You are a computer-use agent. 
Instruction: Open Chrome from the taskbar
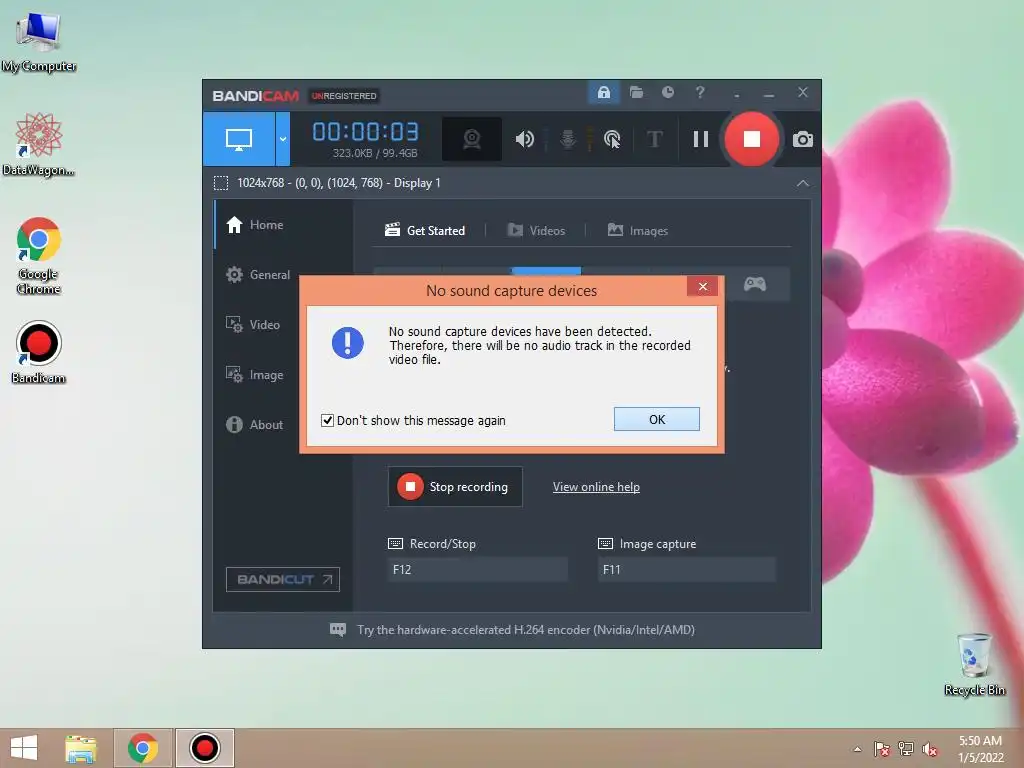[x=143, y=748]
